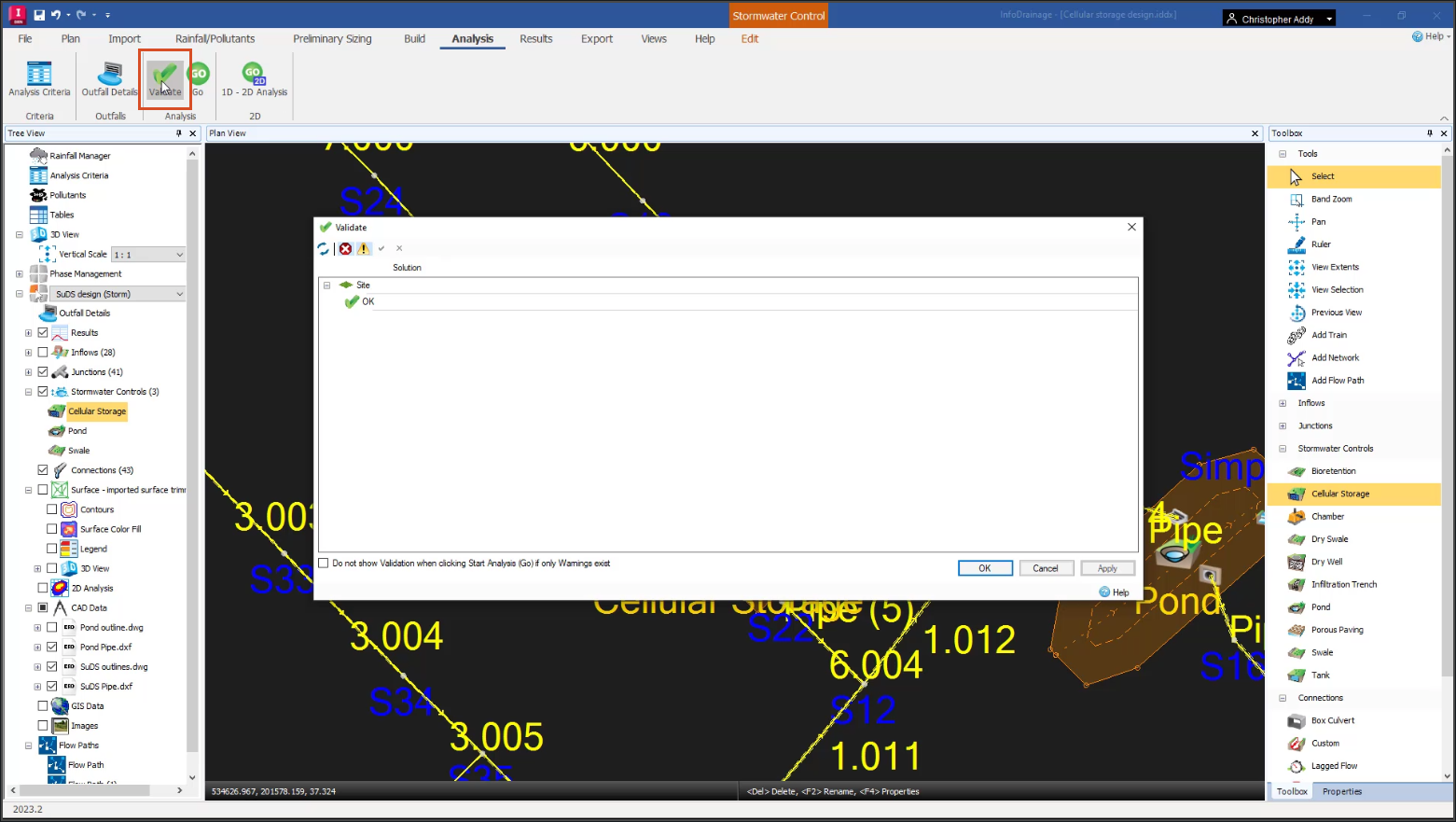Open Analysis Criteria in the ribbon

[39, 79]
